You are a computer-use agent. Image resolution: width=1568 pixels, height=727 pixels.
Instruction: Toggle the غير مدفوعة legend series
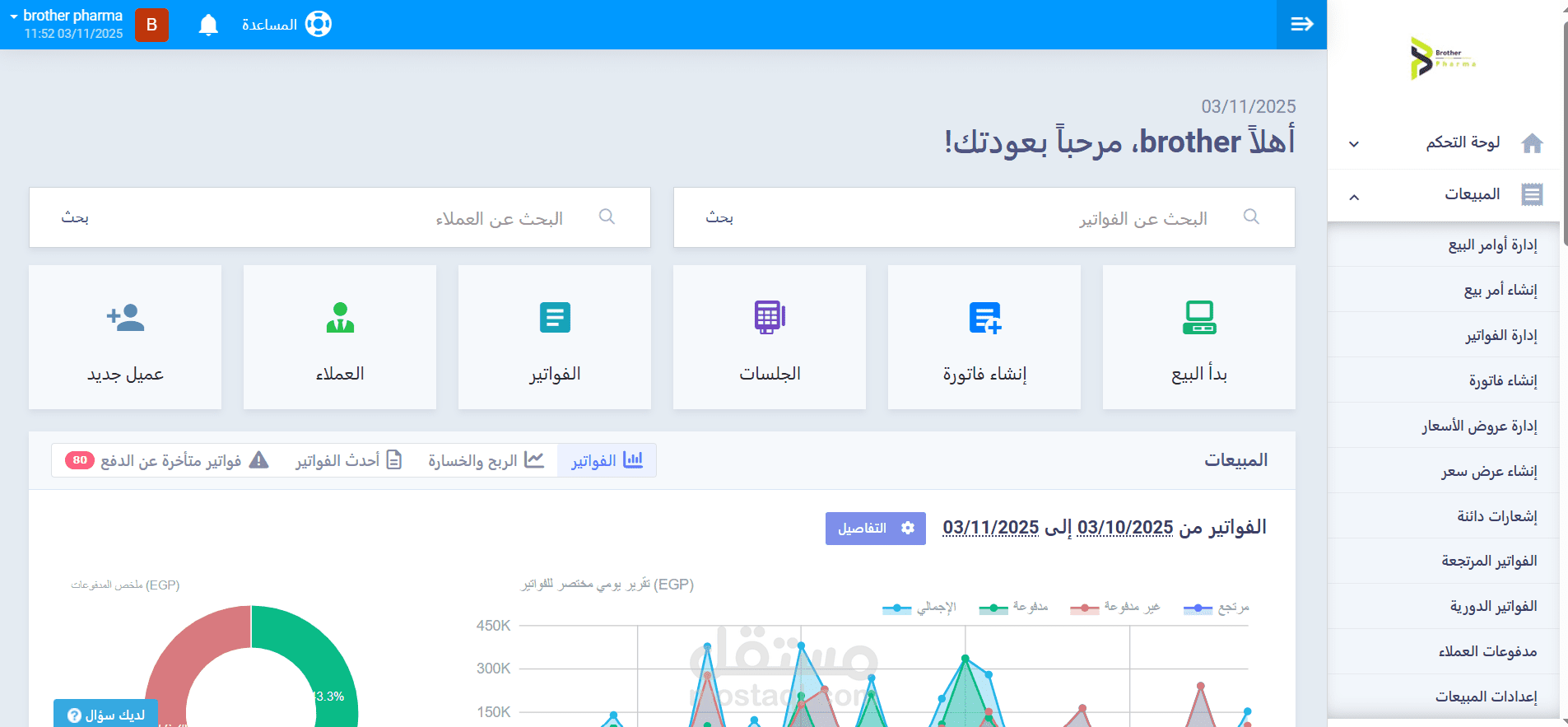click(x=1114, y=608)
